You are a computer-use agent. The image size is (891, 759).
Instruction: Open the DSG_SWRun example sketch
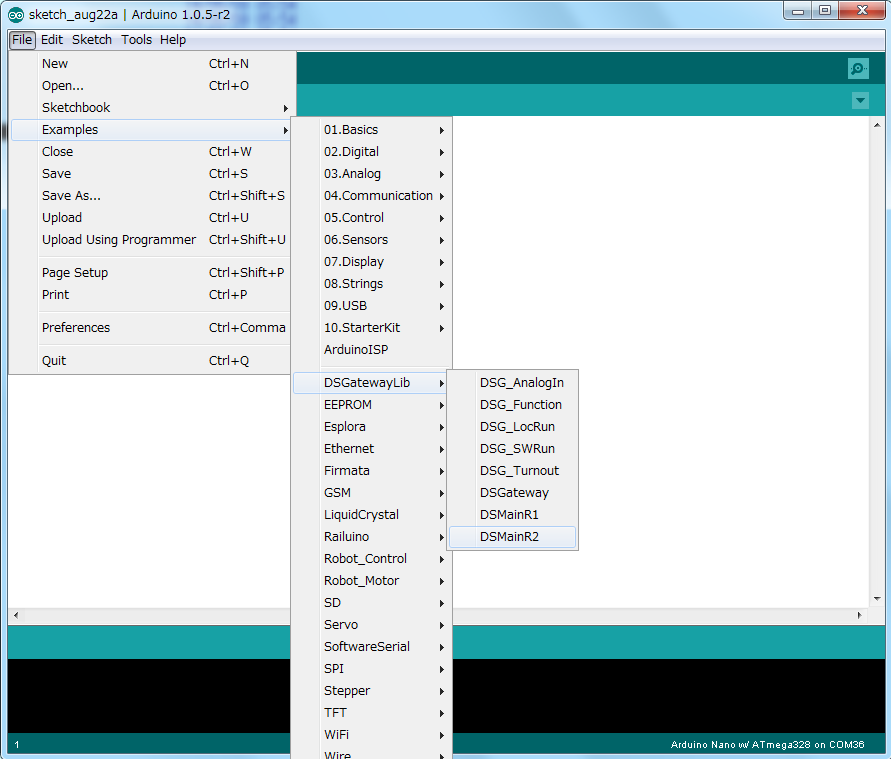(x=513, y=449)
